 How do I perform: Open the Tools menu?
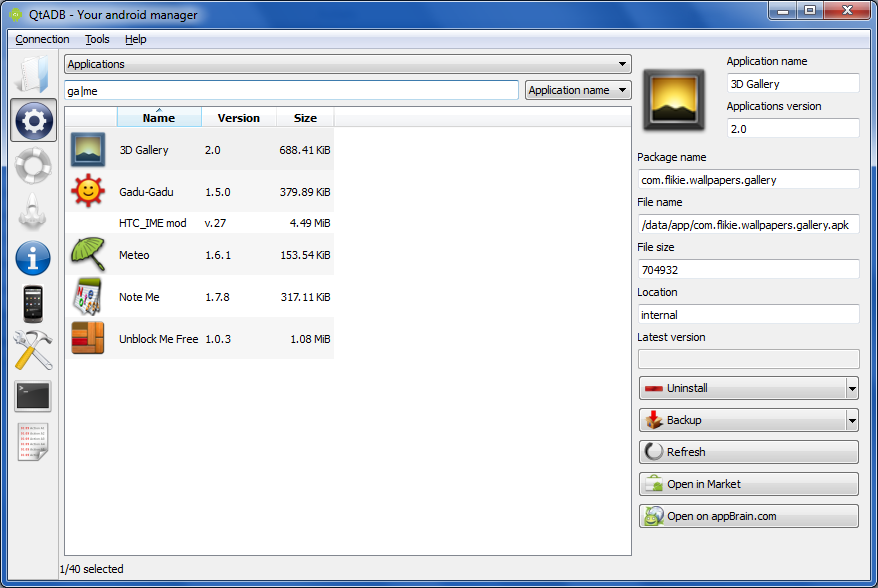(97, 39)
